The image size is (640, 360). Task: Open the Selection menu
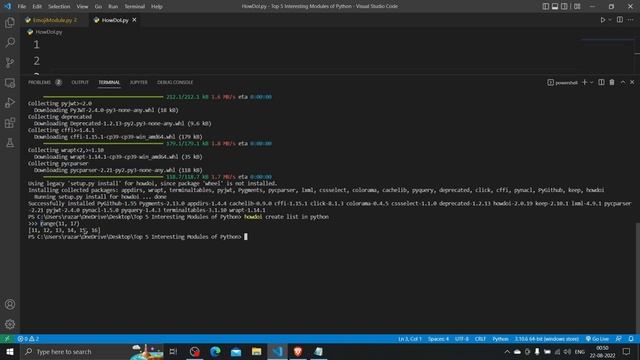59,7
